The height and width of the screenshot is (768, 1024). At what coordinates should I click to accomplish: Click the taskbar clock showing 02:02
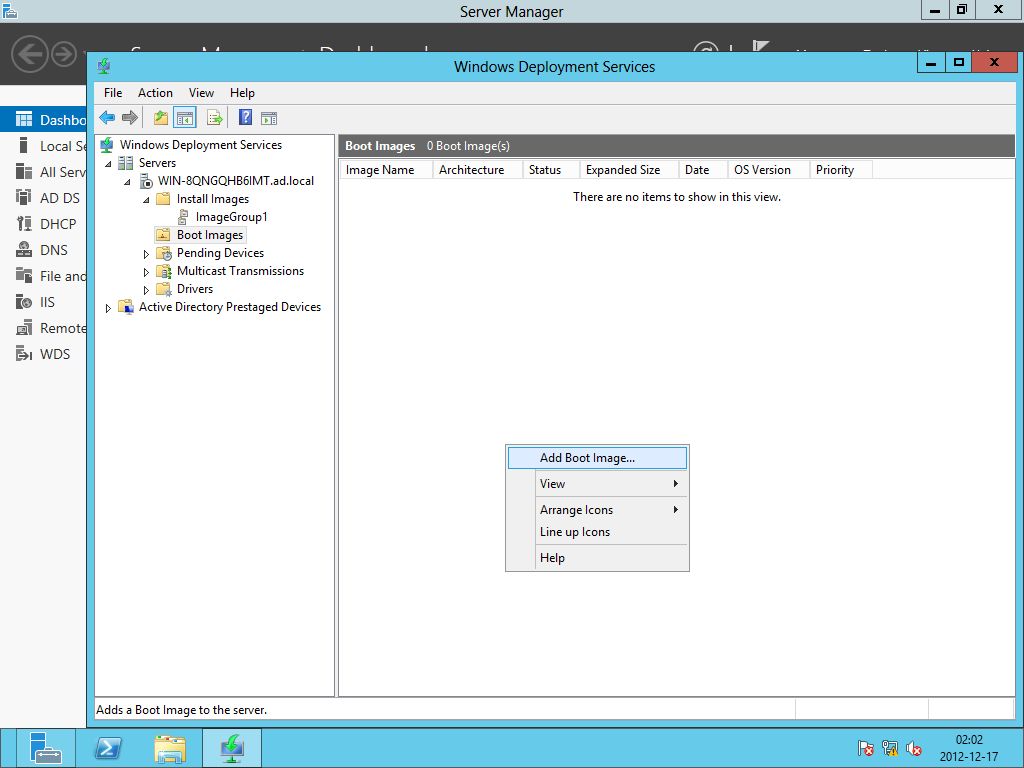point(968,748)
